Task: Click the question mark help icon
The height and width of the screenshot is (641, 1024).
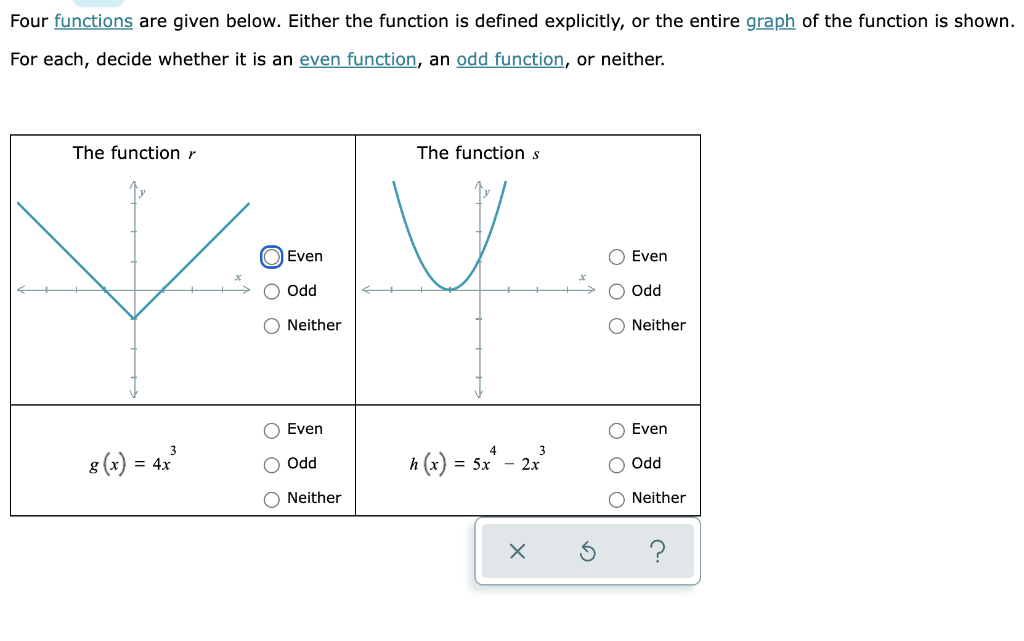Action: click(657, 551)
